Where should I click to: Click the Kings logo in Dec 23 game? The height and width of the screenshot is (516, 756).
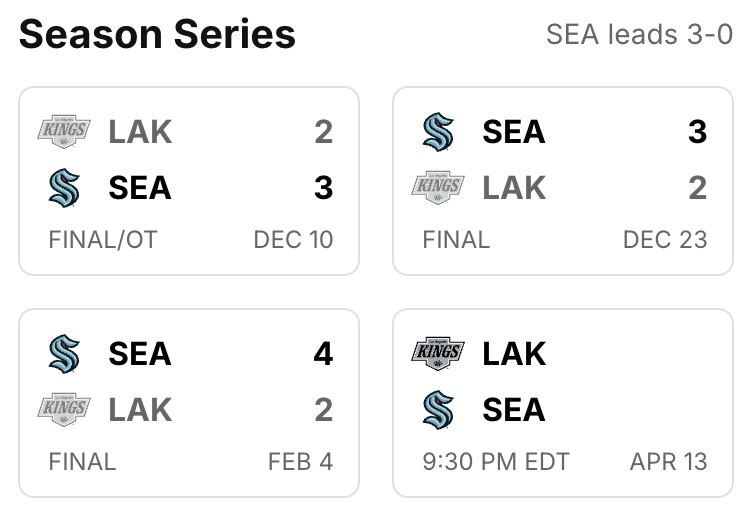click(438, 188)
